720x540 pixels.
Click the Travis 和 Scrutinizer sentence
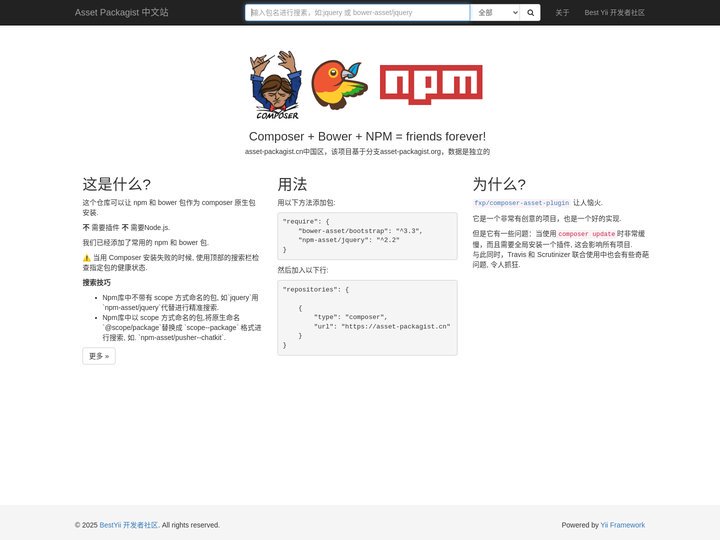coord(561,259)
